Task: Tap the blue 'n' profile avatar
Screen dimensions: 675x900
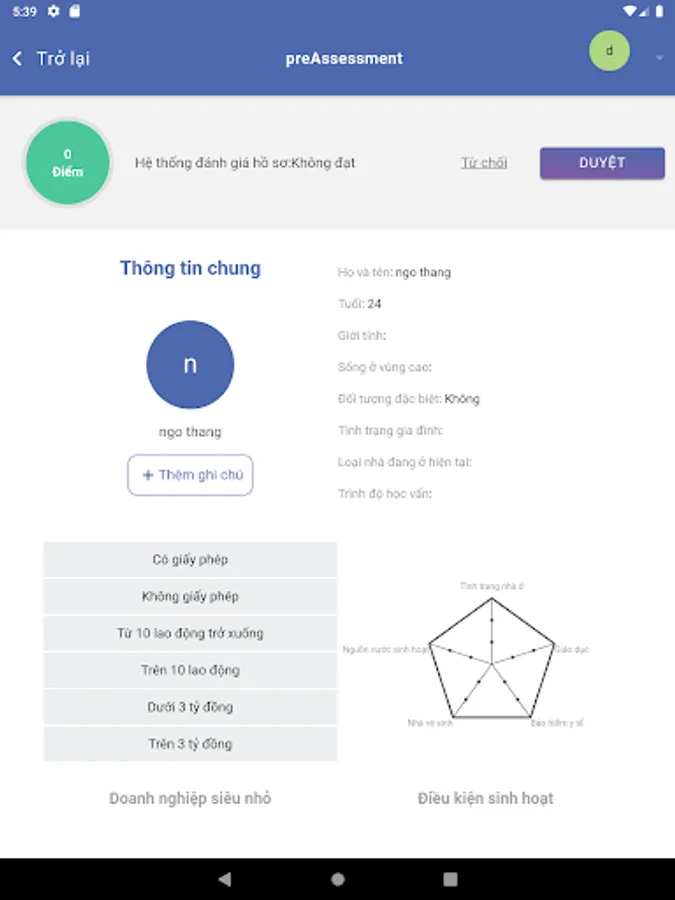Action: pos(190,365)
